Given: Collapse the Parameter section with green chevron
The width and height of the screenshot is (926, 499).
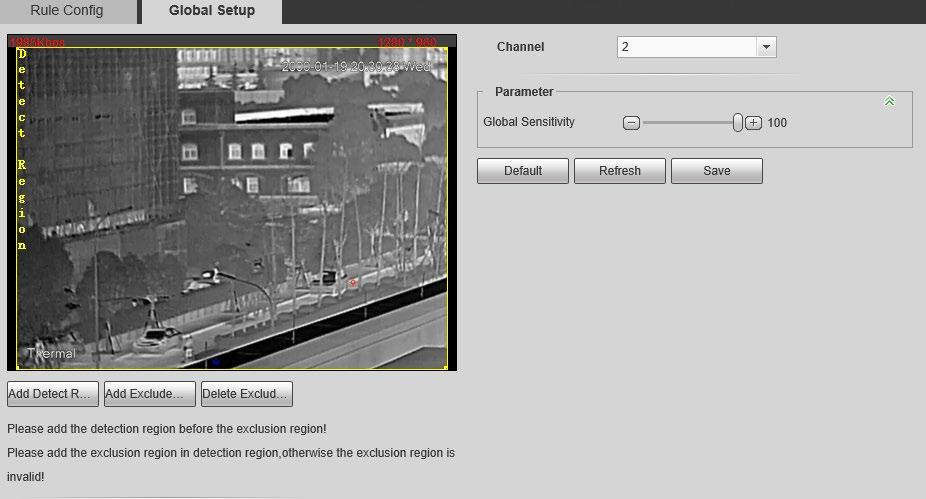Looking at the screenshot, I should [x=889, y=102].
